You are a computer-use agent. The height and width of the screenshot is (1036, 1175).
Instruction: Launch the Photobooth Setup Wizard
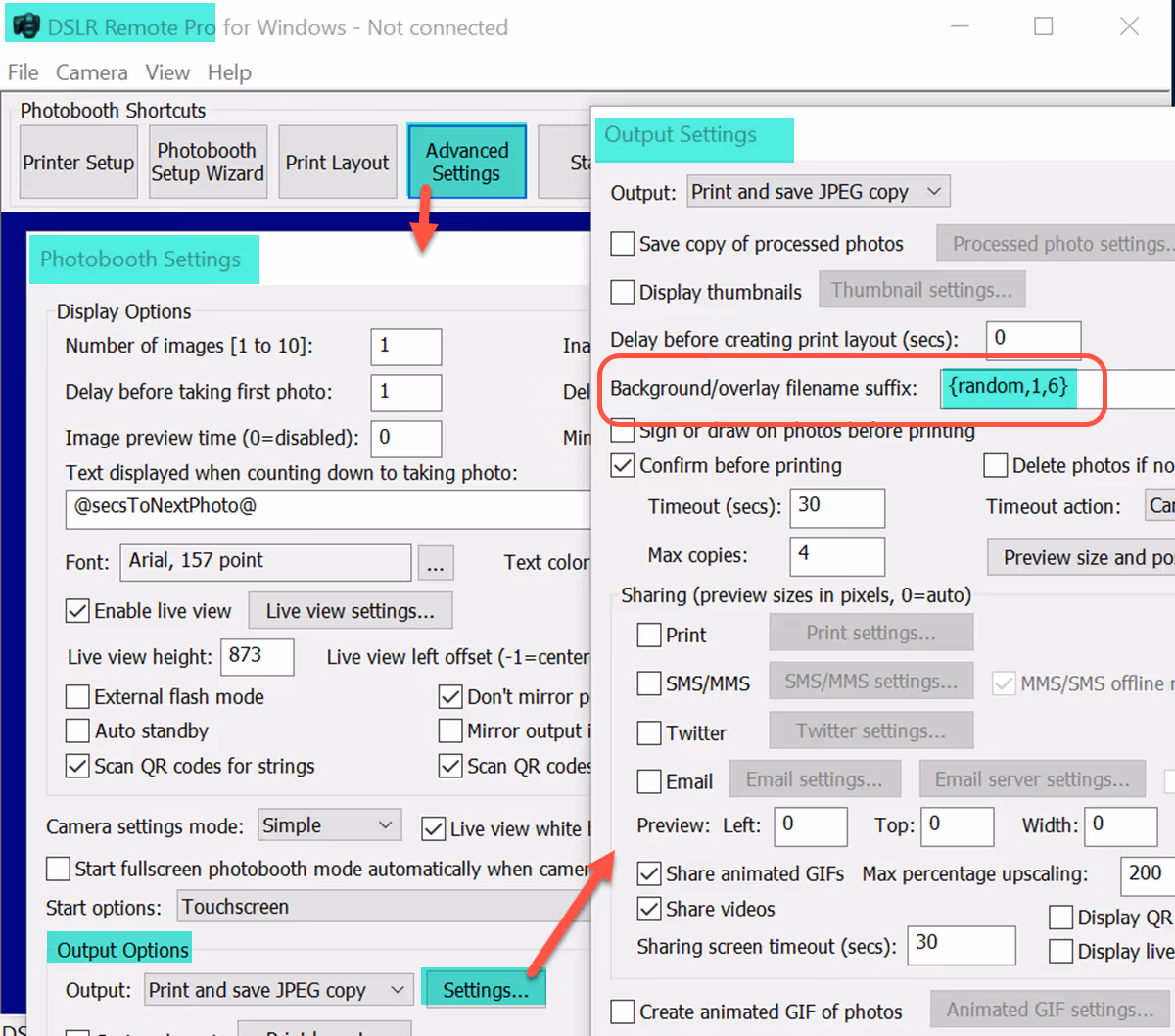coord(208,163)
